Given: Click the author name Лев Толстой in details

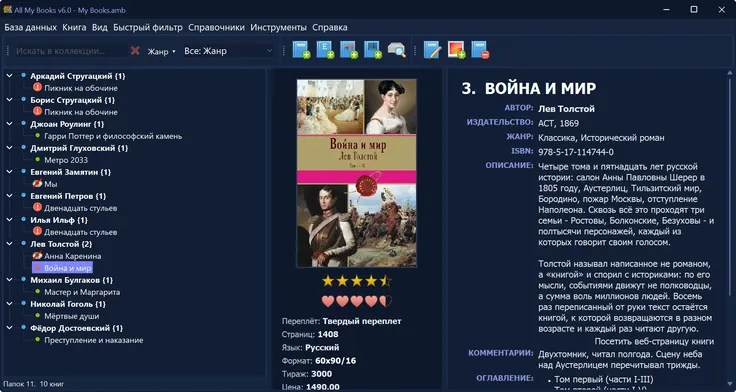Looking at the screenshot, I should click(x=566, y=108).
